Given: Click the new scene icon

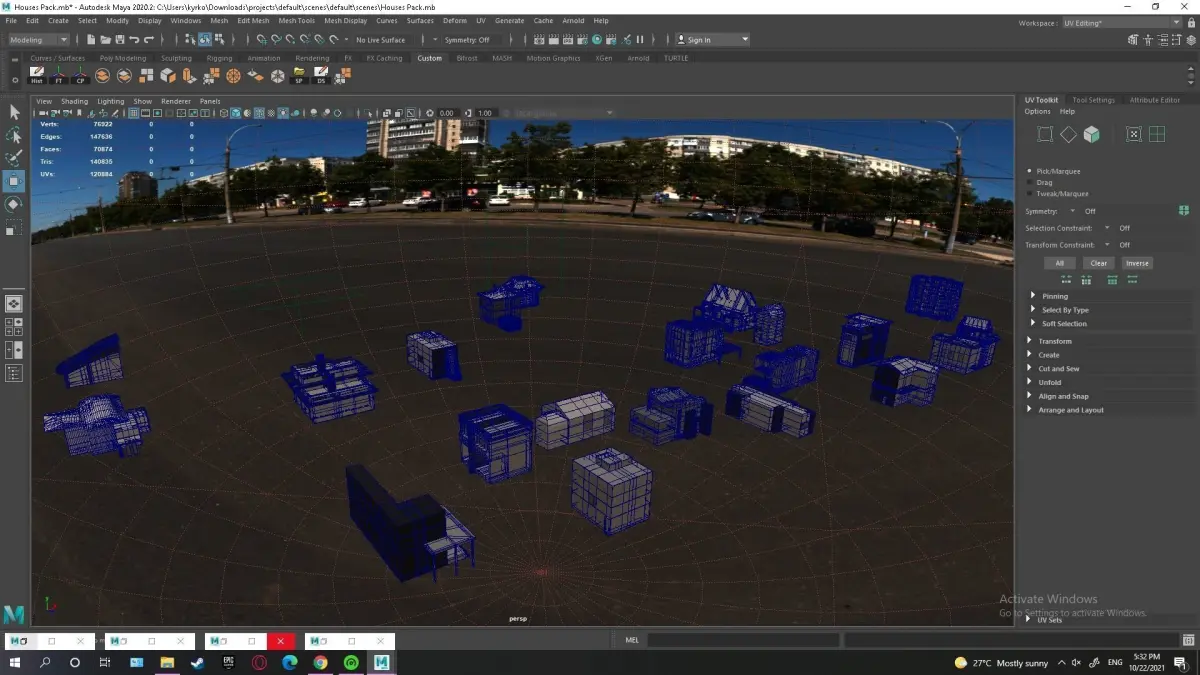Looking at the screenshot, I should (x=91, y=40).
